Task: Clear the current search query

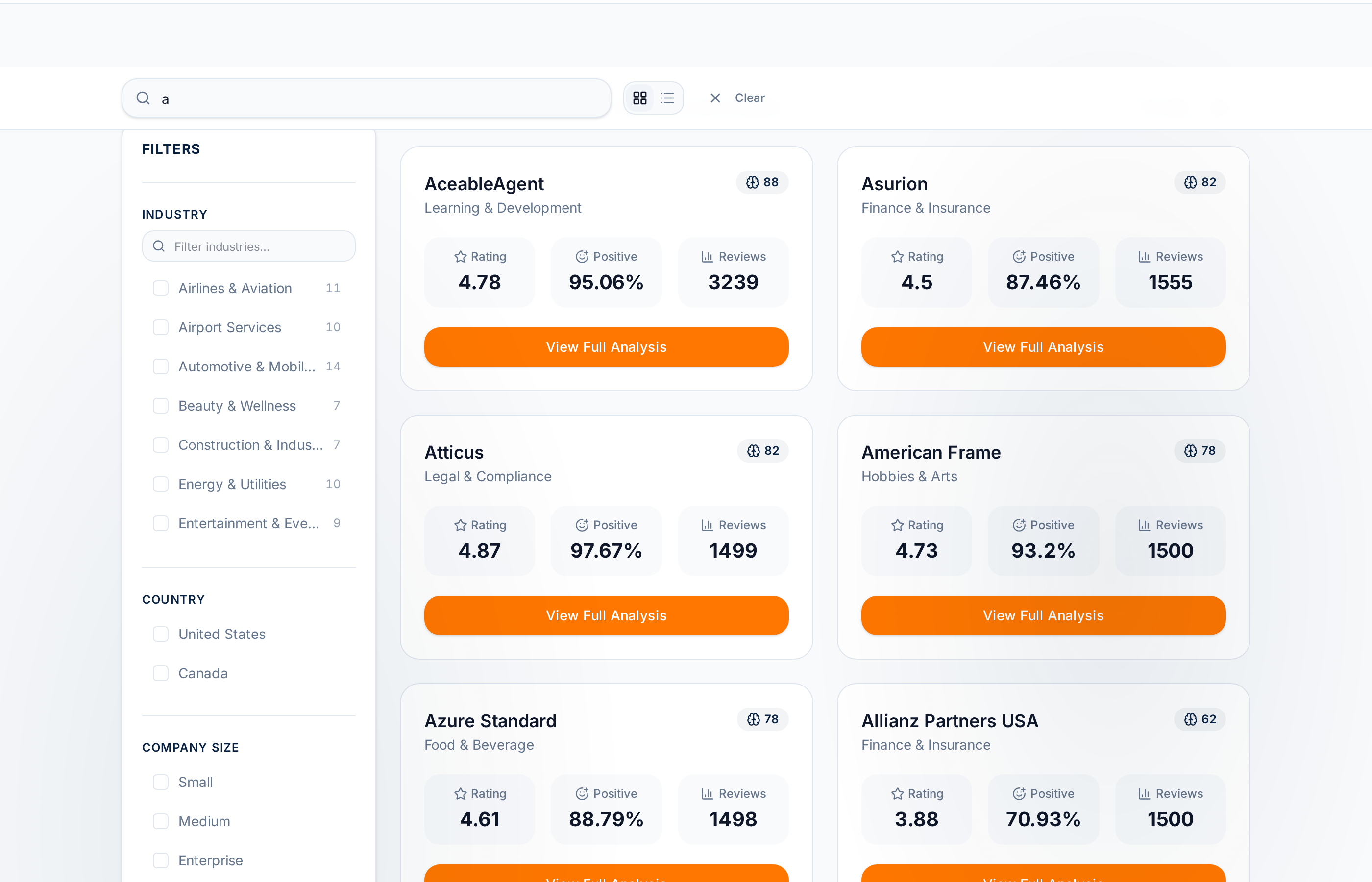Action: pyautogui.click(x=737, y=98)
